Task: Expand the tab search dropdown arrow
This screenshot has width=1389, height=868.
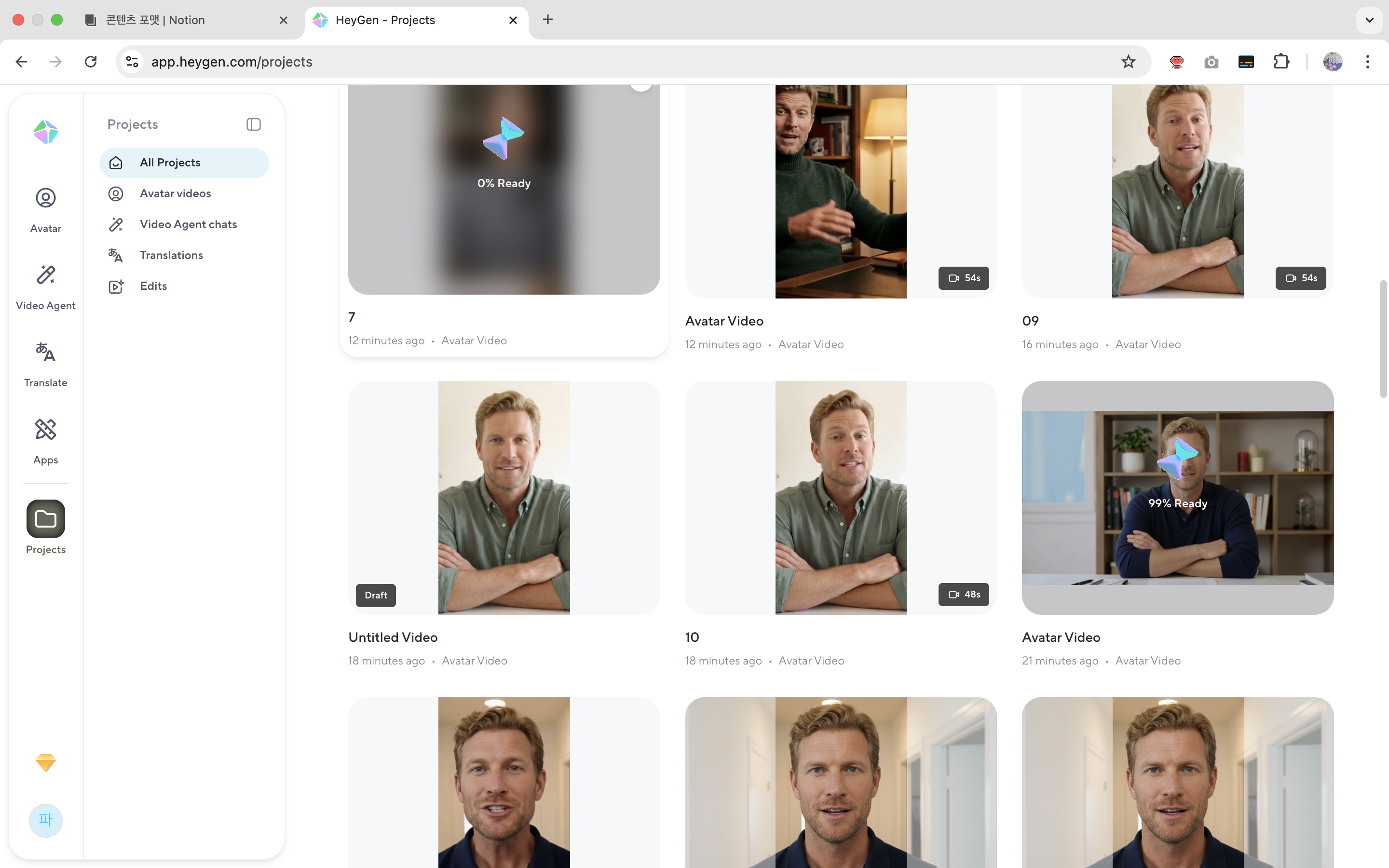Action: (1369, 20)
